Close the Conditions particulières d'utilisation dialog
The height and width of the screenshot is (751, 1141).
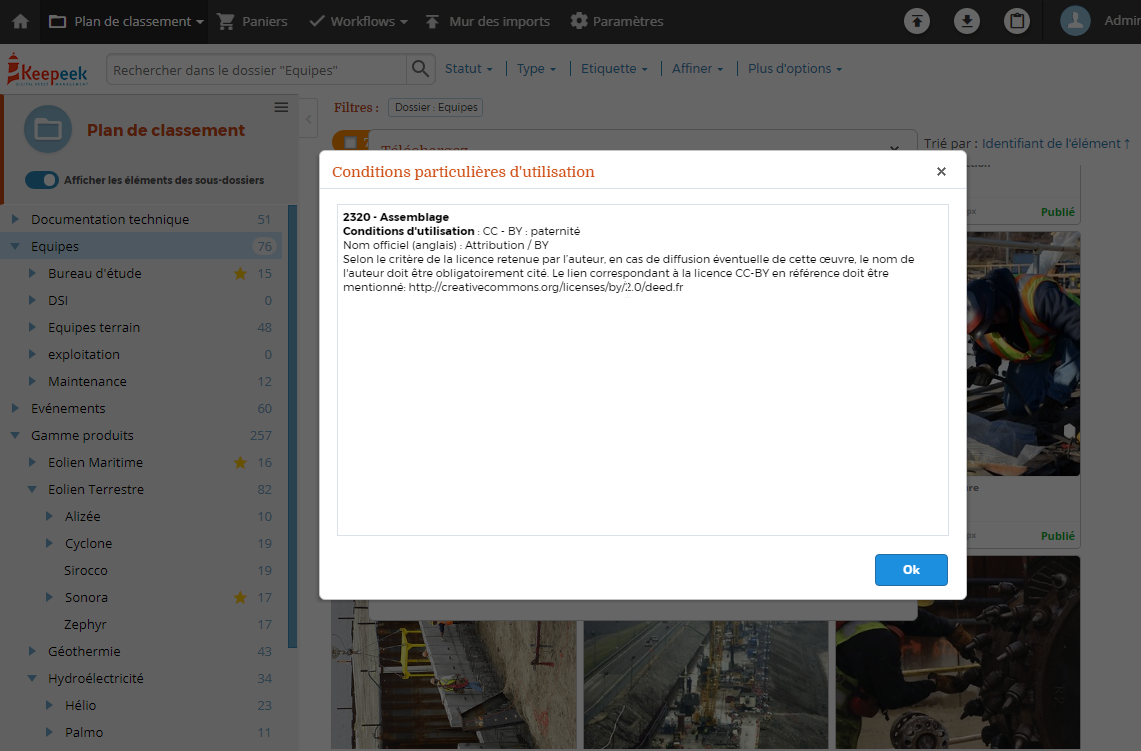pyautogui.click(x=941, y=172)
